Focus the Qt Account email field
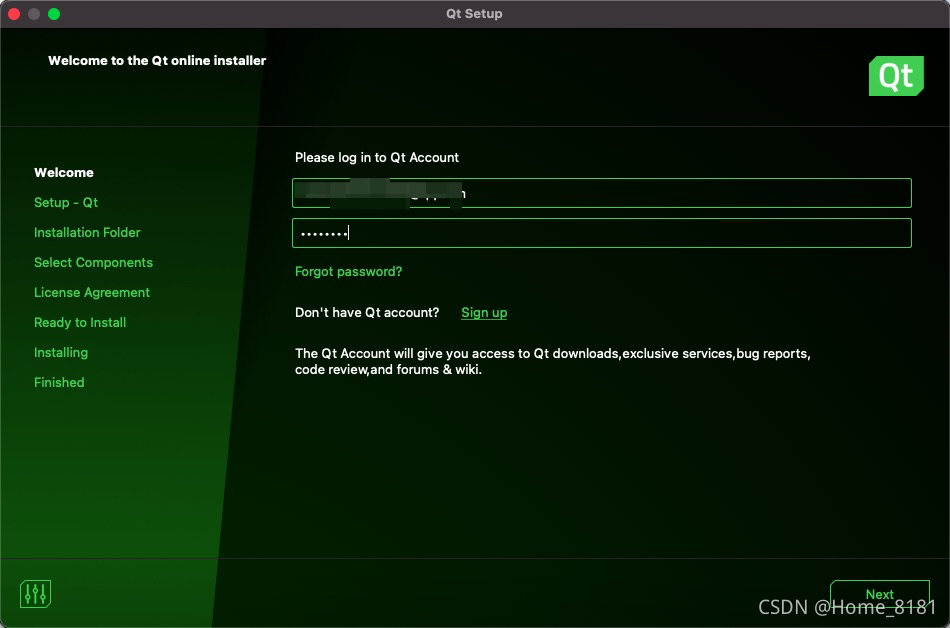The width and height of the screenshot is (950, 628). pyautogui.click(x=602, y=193)
